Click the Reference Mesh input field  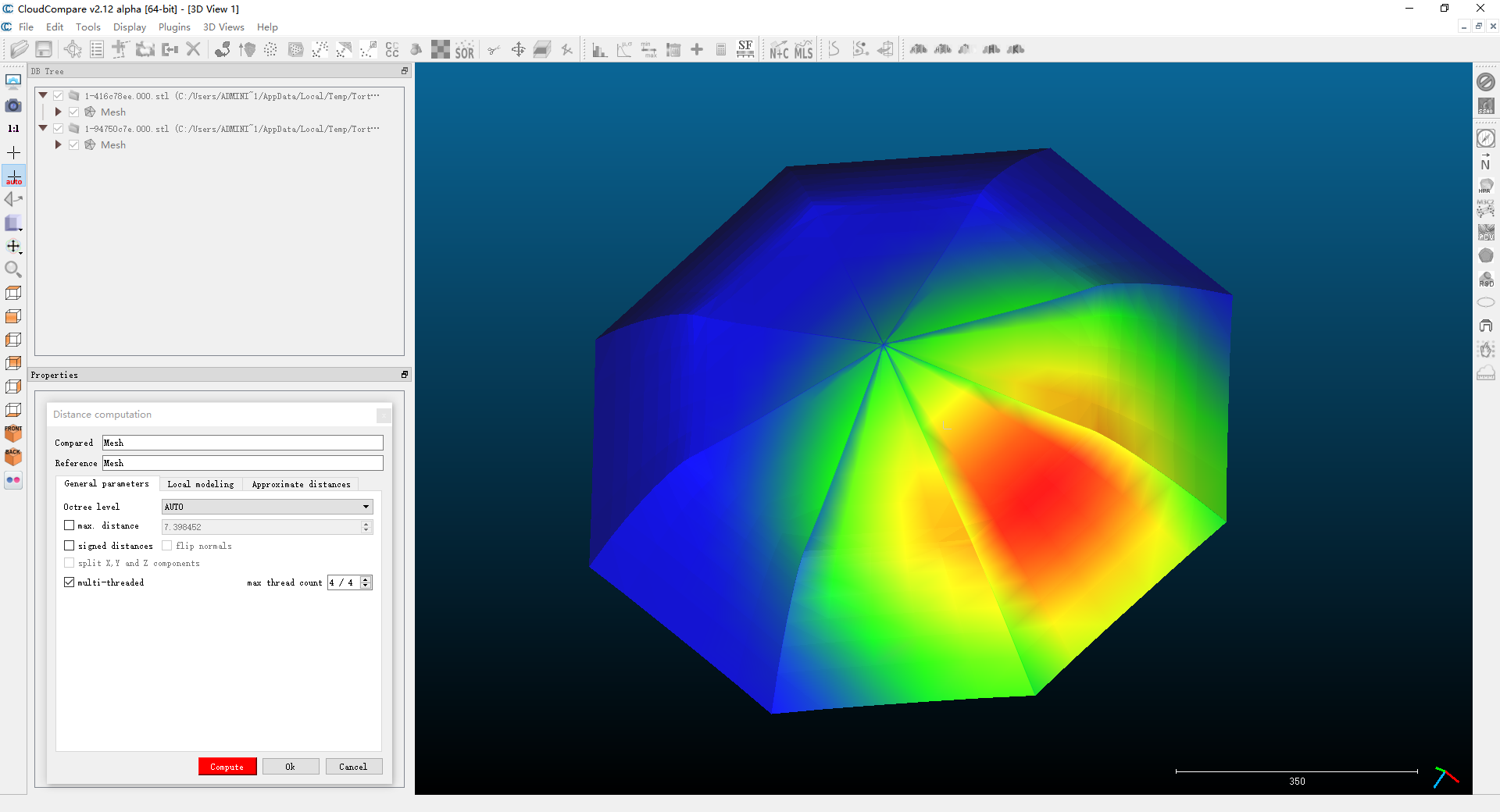coord(243,463)
